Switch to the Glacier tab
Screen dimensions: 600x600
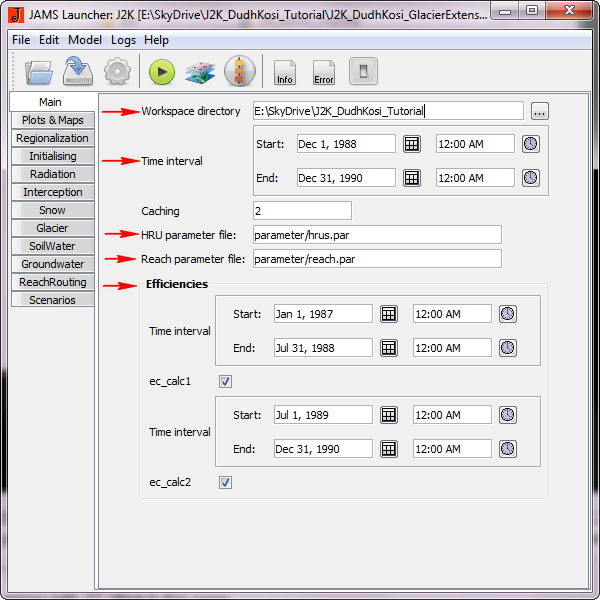tap(53, 228)
